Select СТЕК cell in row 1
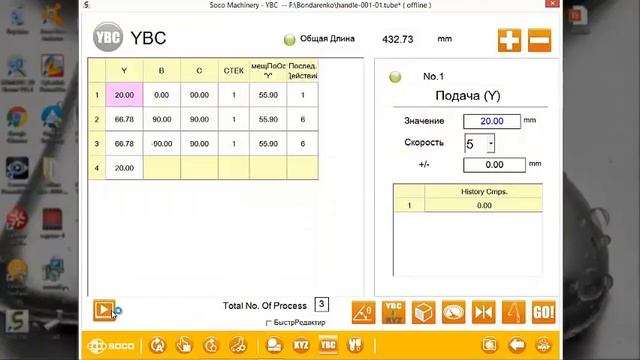640x360 pixels. click(233, 95)
